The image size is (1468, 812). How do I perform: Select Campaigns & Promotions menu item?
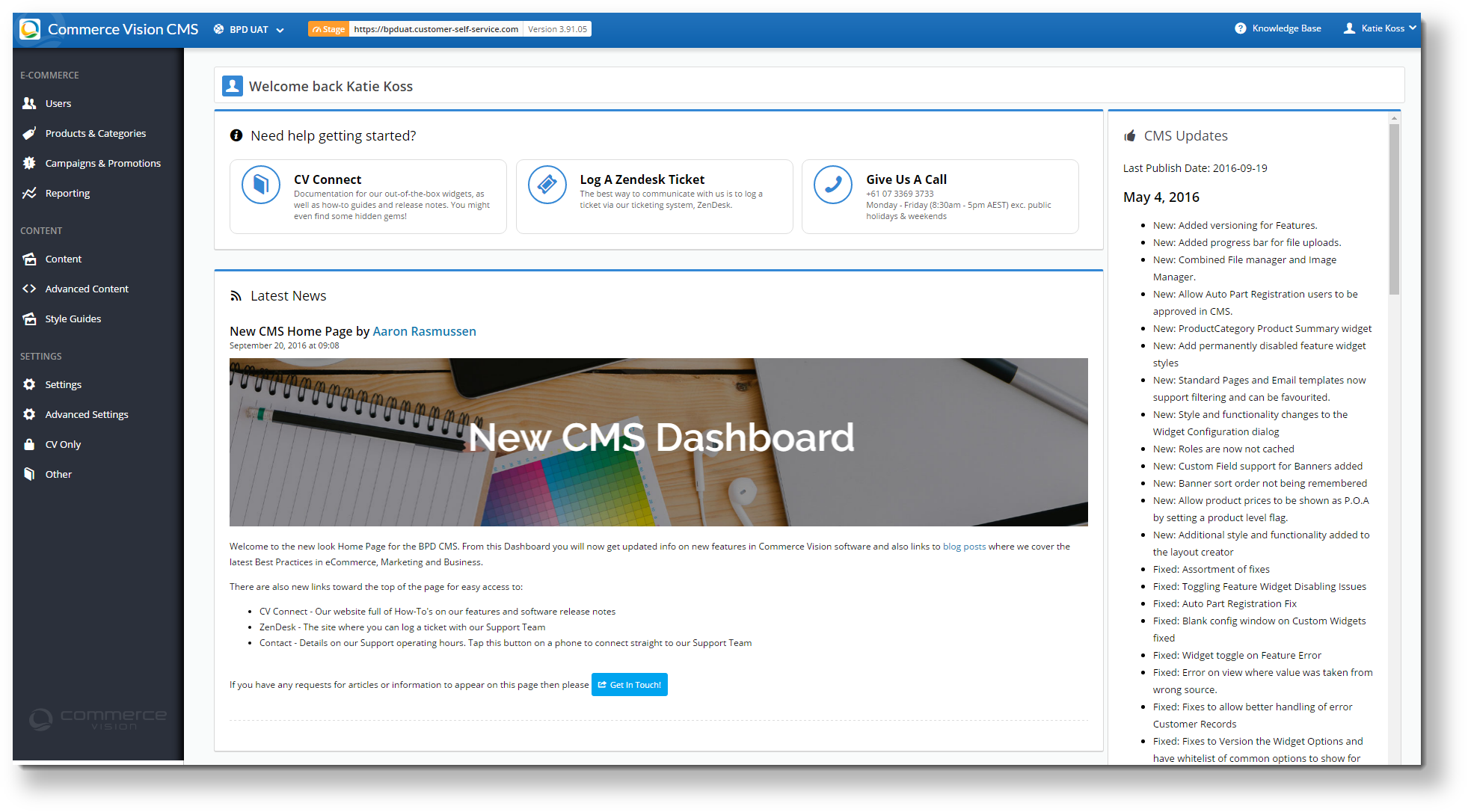pyautogui.click(x=103, y=163)
